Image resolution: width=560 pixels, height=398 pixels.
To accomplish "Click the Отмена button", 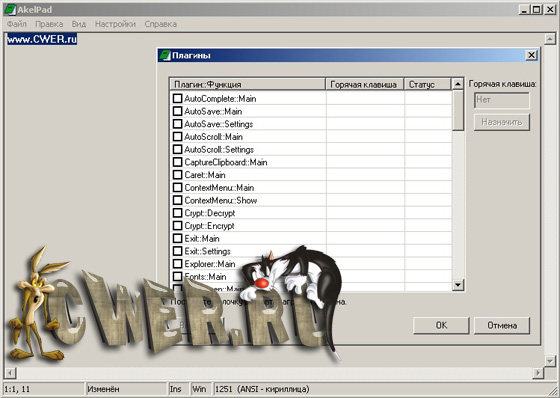I will (502, 325).
